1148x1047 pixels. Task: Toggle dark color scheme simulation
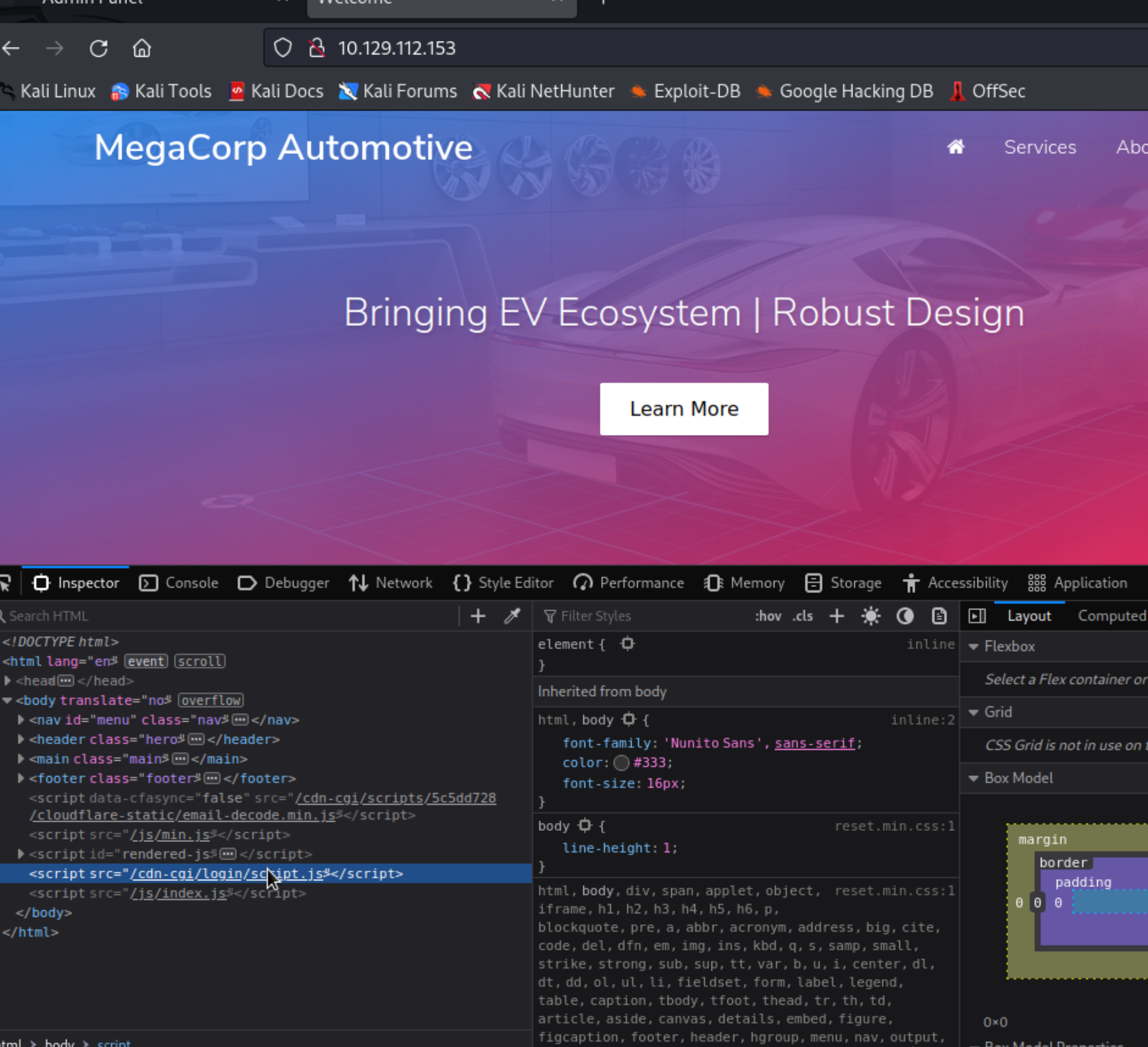click(x=905, y=616)
